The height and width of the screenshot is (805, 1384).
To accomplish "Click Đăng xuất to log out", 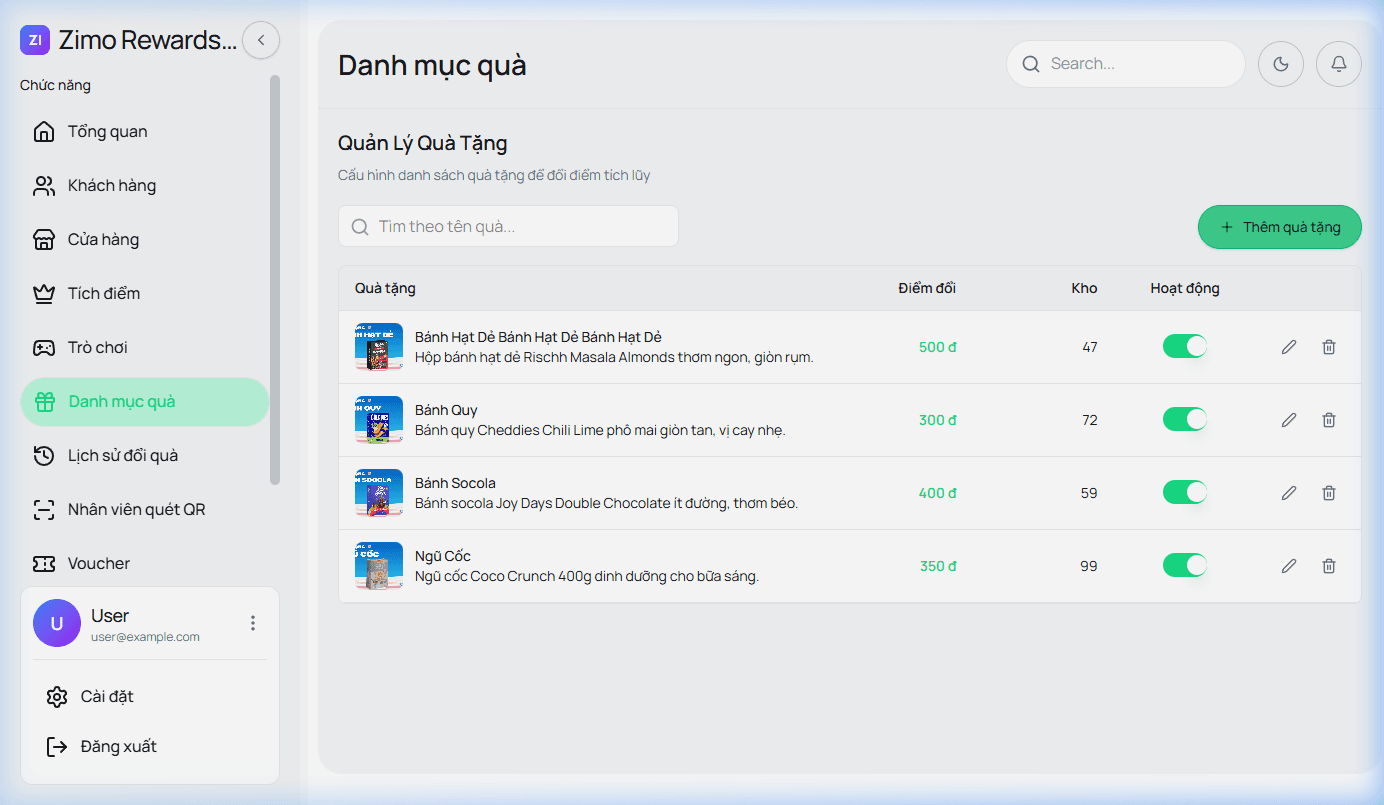I will click(118, 747).
